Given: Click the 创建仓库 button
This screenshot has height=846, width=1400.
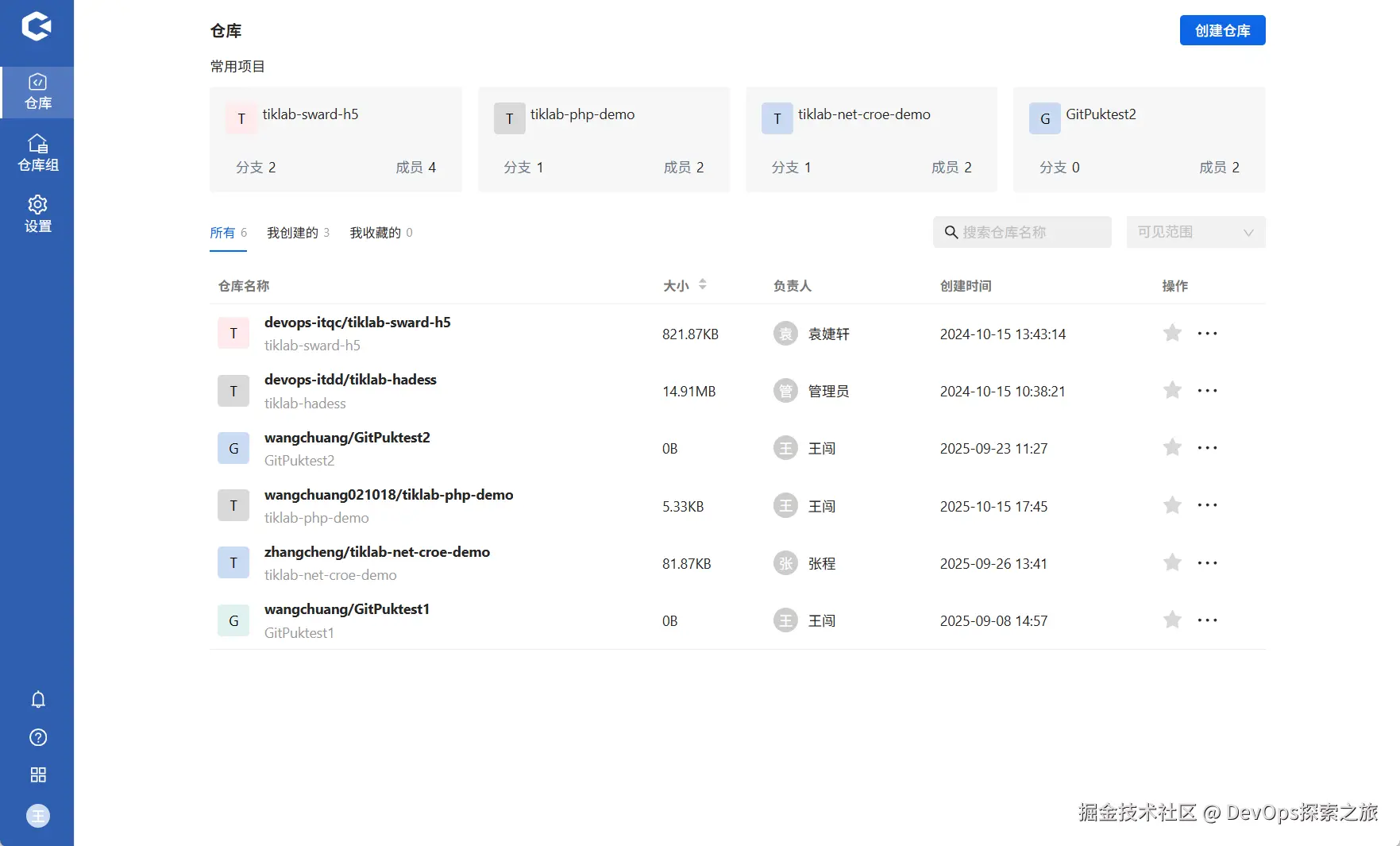Looking at the screenshot, I should (1222, 30).
